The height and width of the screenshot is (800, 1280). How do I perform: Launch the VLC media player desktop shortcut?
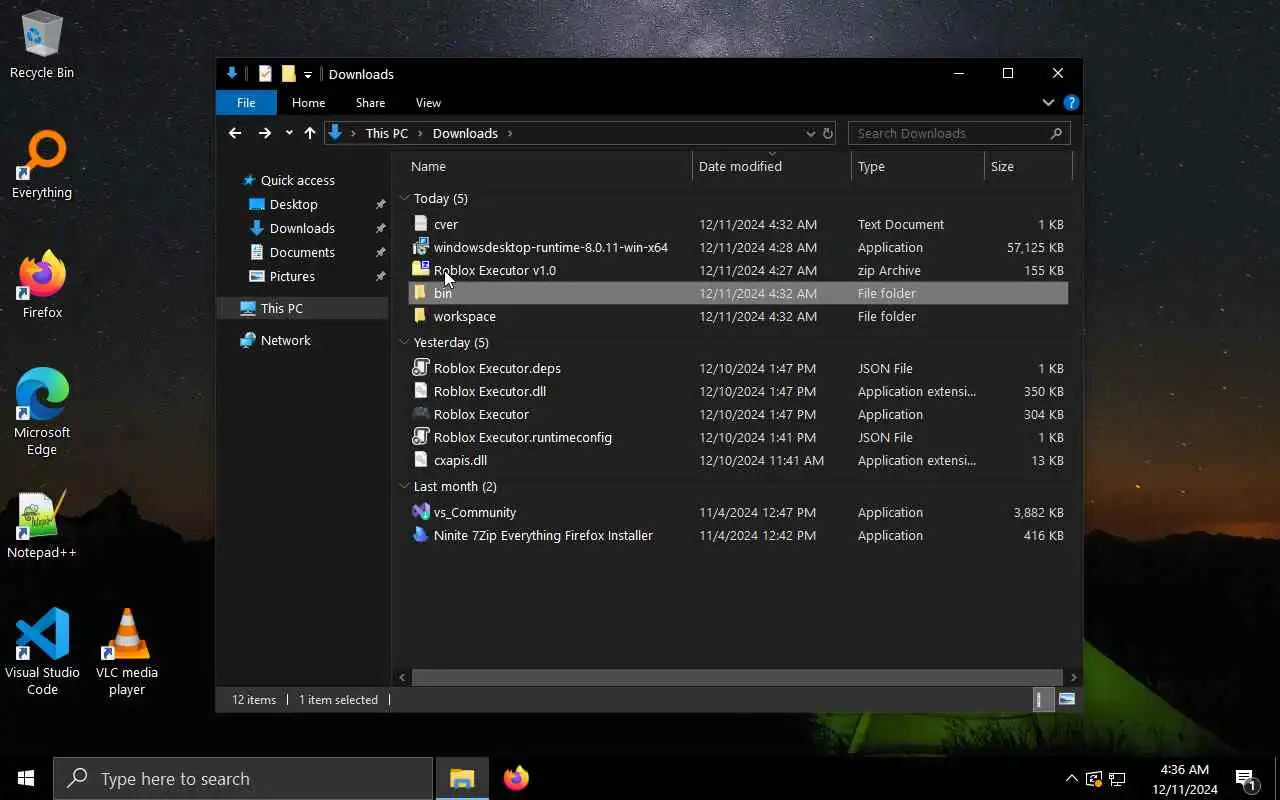click(127, 652)
